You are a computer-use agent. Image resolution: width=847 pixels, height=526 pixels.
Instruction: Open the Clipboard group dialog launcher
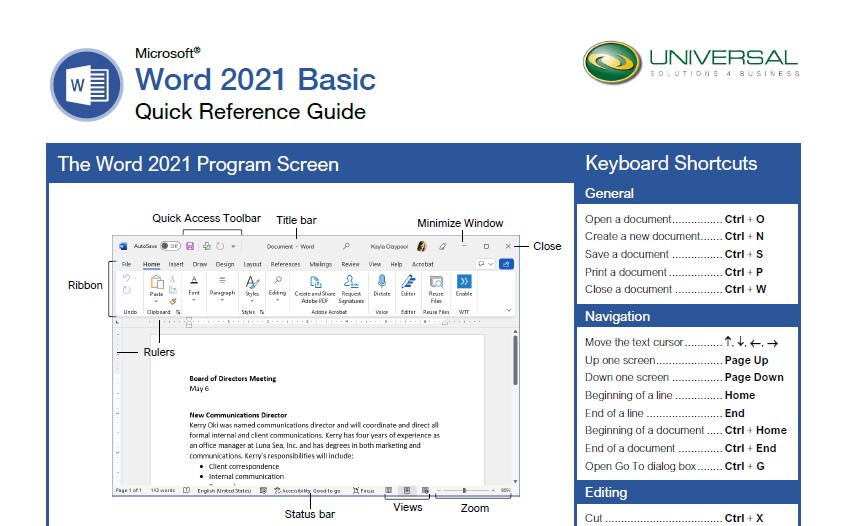(x=178, y=312)
